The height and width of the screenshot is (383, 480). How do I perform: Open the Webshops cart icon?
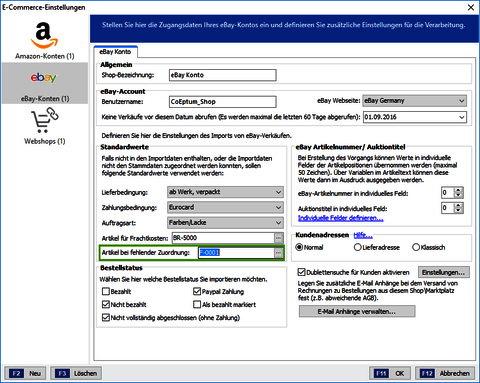click(45, 120)
